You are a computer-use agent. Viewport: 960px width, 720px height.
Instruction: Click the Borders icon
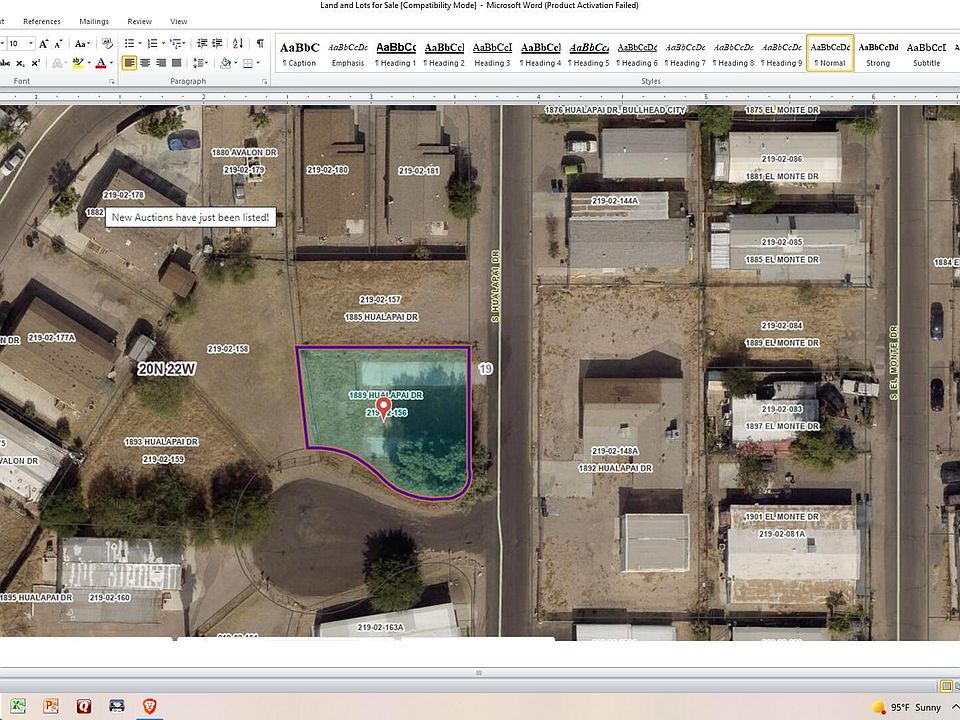(x=248, y=62)
